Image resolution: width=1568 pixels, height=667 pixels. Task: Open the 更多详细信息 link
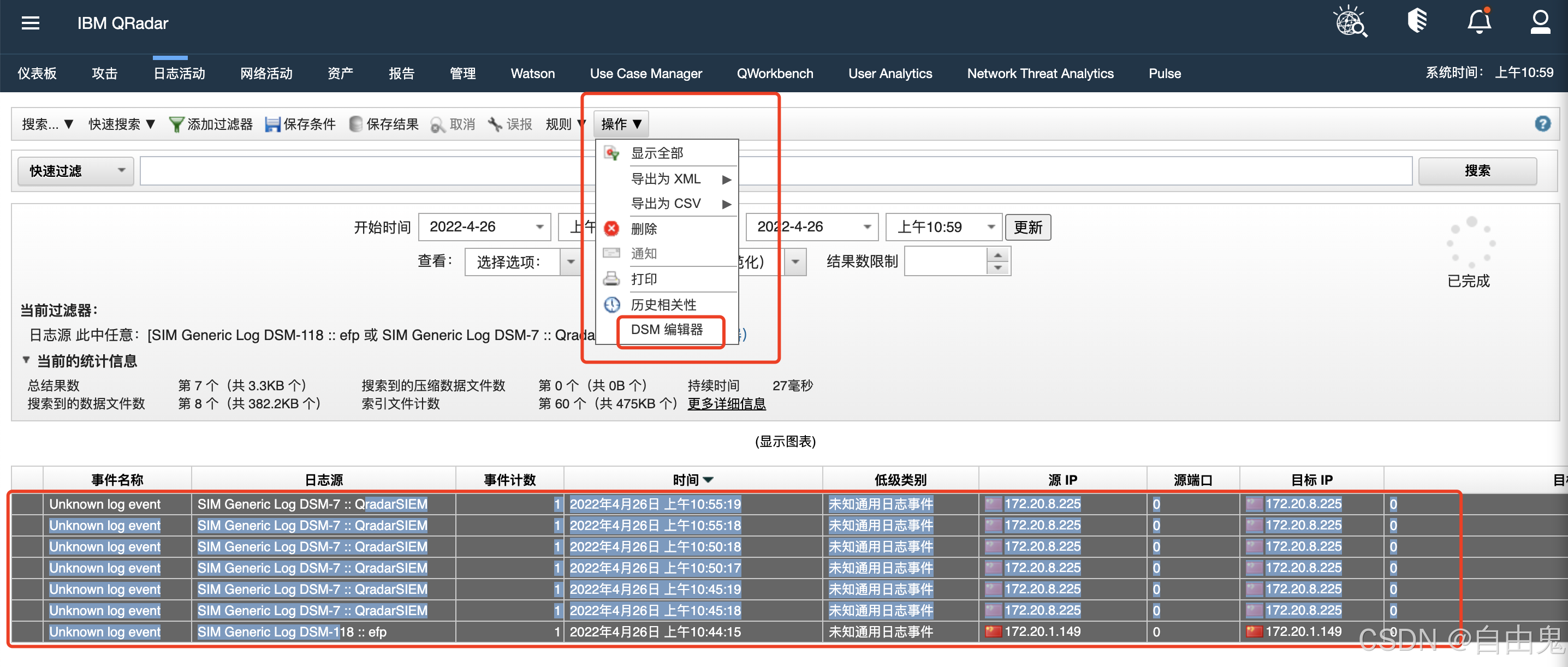click(726, 403)
